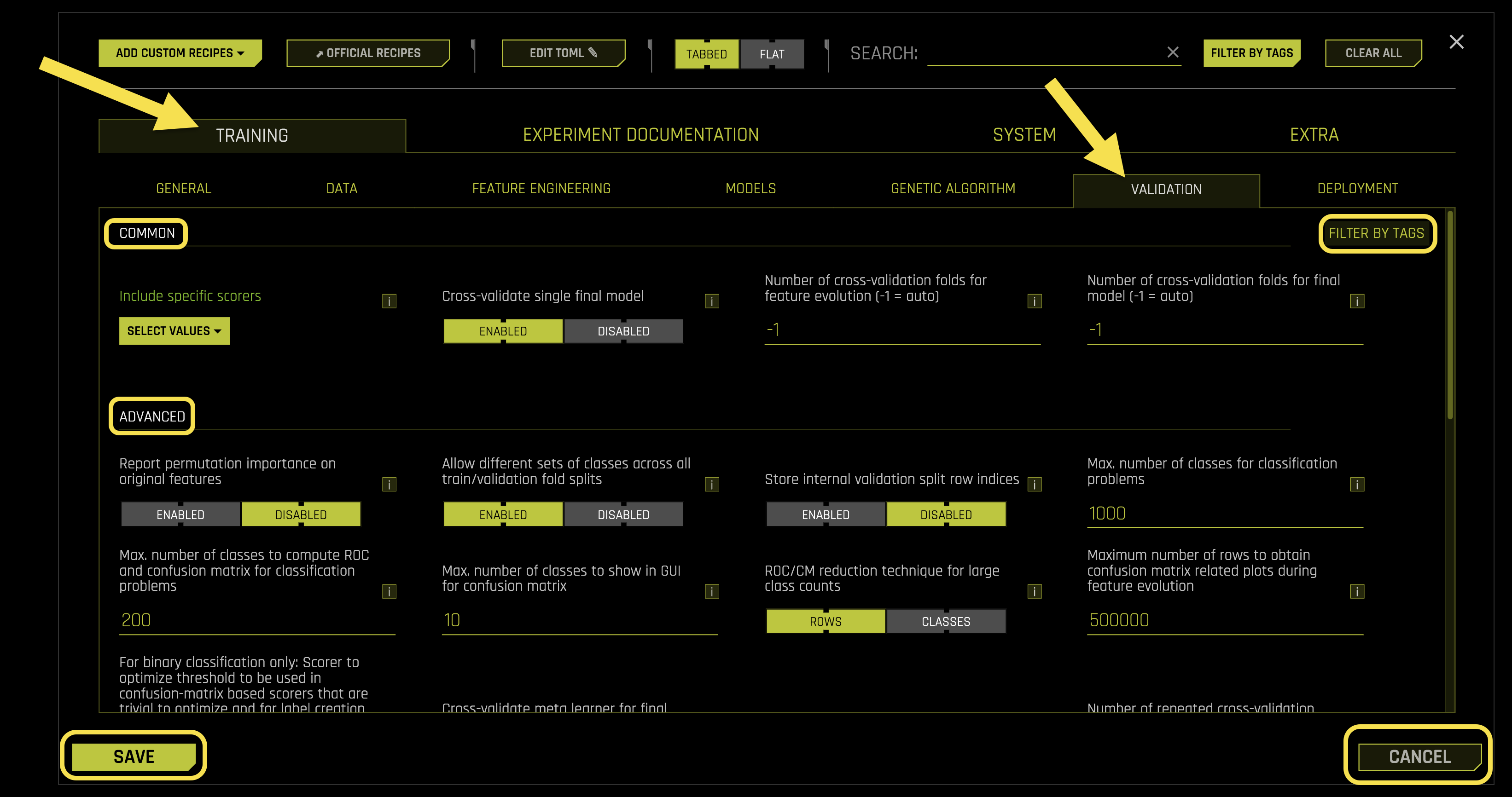View info for Store internal validation split row indices

(x=1034, y=484)
